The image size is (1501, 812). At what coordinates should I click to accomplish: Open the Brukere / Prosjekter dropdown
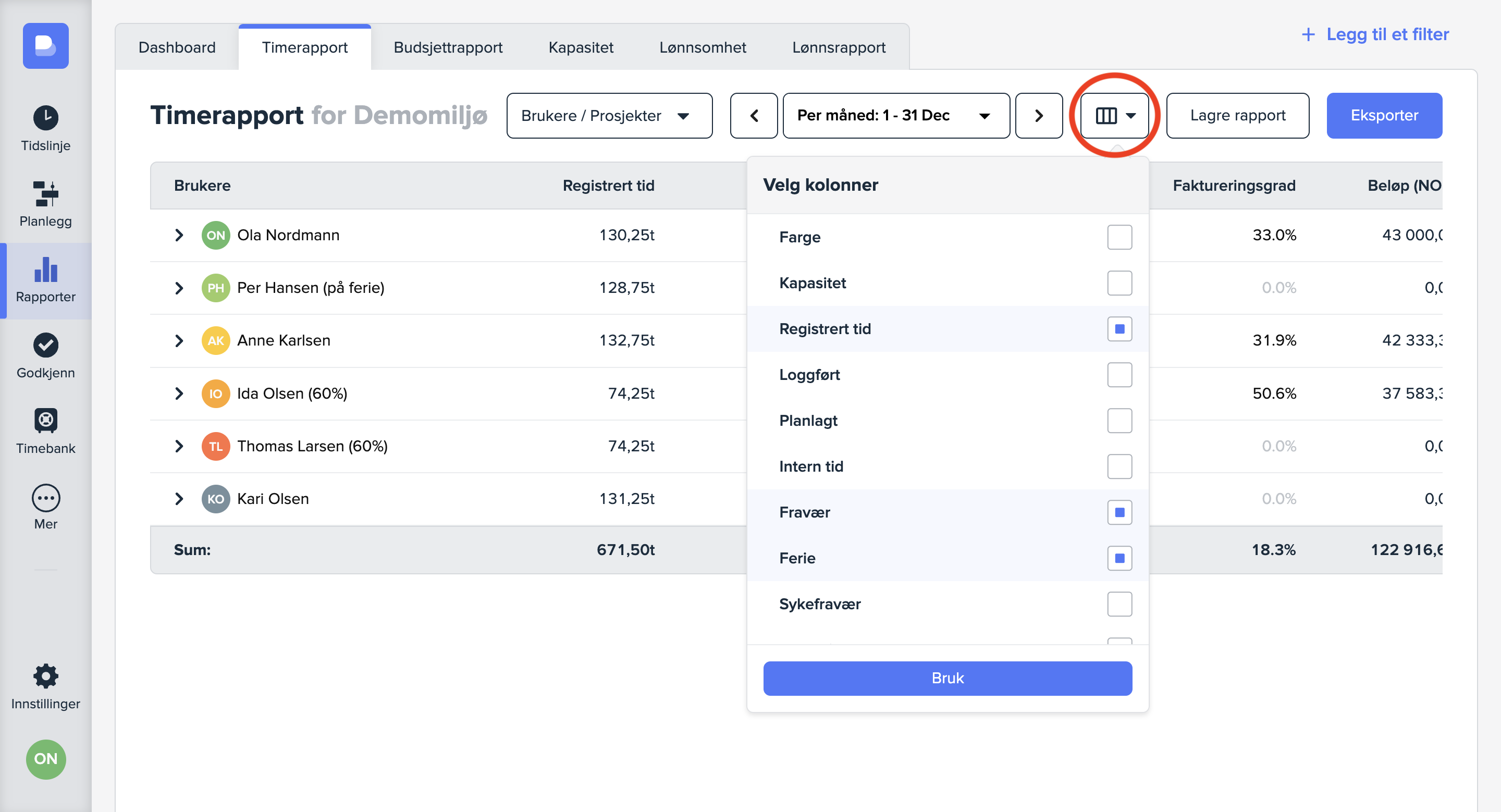coord(609,115)
